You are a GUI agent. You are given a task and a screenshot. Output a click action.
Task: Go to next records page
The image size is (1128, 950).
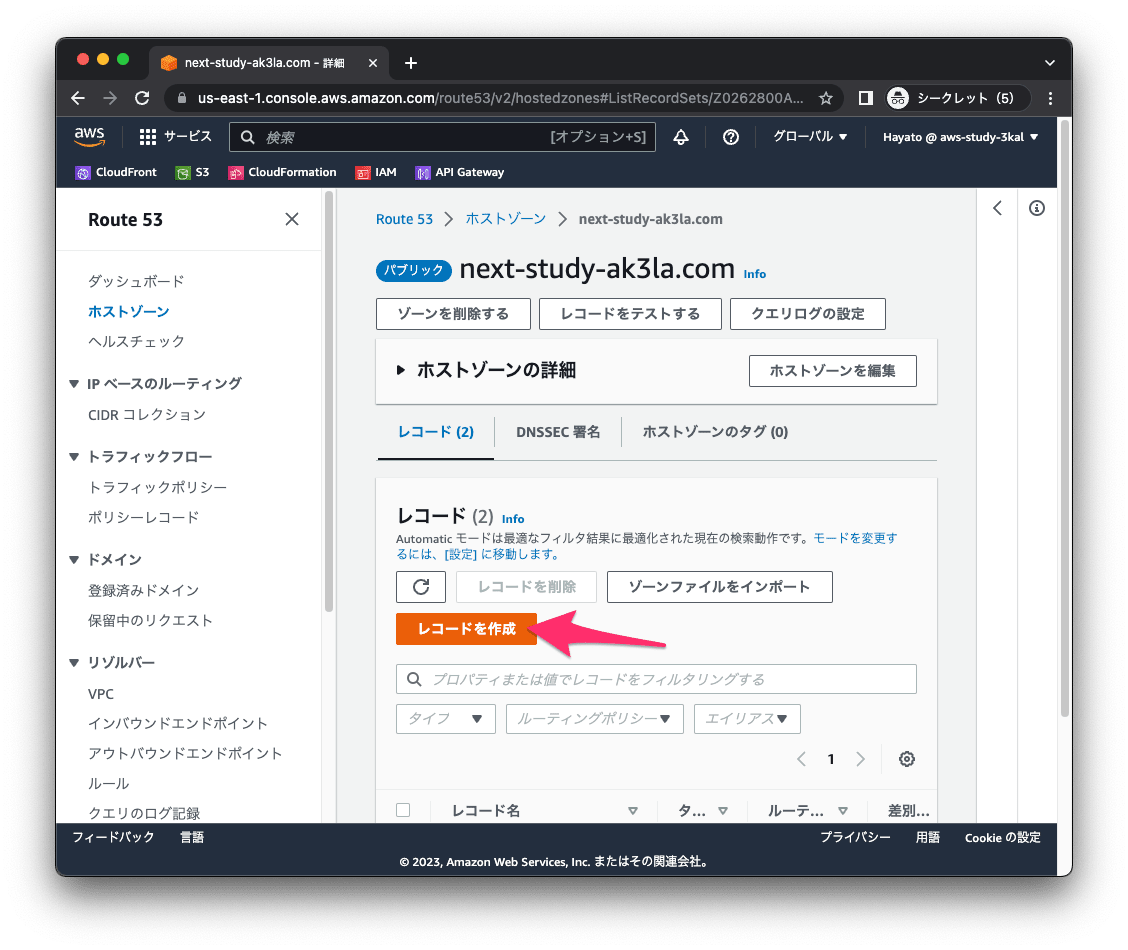860,759
